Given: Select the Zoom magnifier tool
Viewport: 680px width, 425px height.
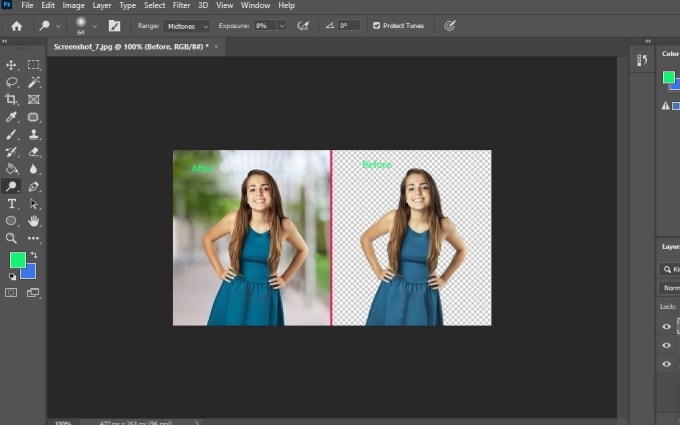Looking at the screenshot, I should point(11,238).
